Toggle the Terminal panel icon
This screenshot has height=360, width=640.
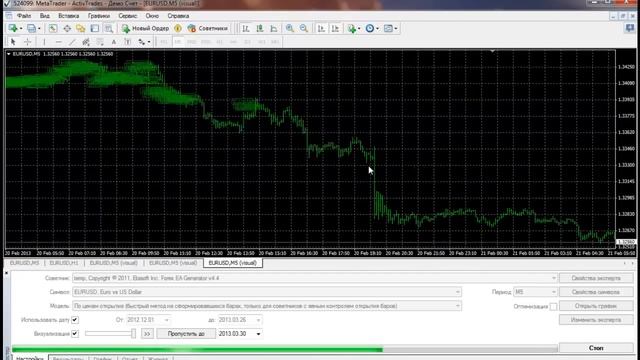(94, 28)
